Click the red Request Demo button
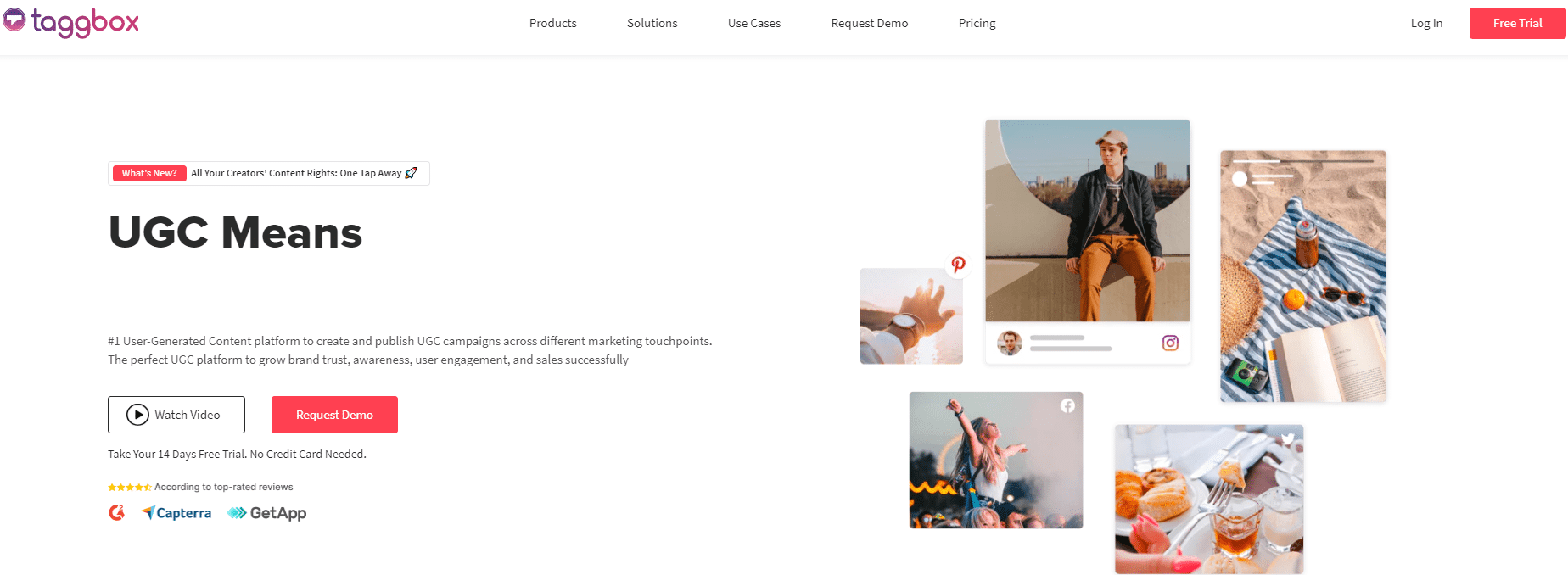 (334, 415)
